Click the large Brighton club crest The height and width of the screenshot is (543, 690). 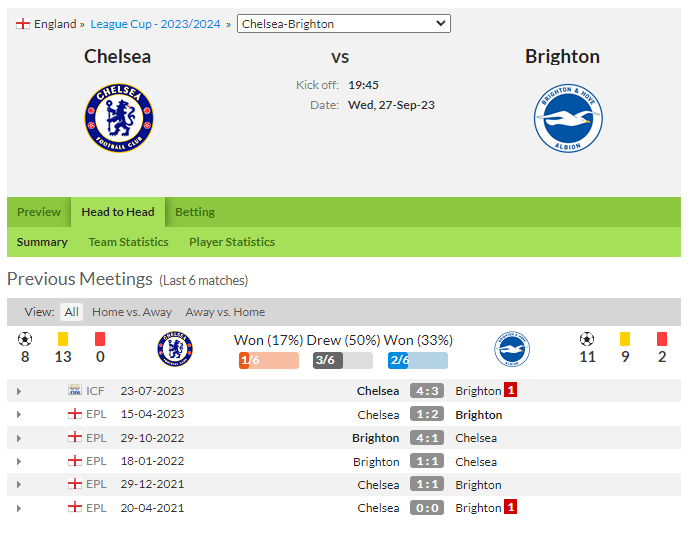pyautogui.click(x=568, y=118)
